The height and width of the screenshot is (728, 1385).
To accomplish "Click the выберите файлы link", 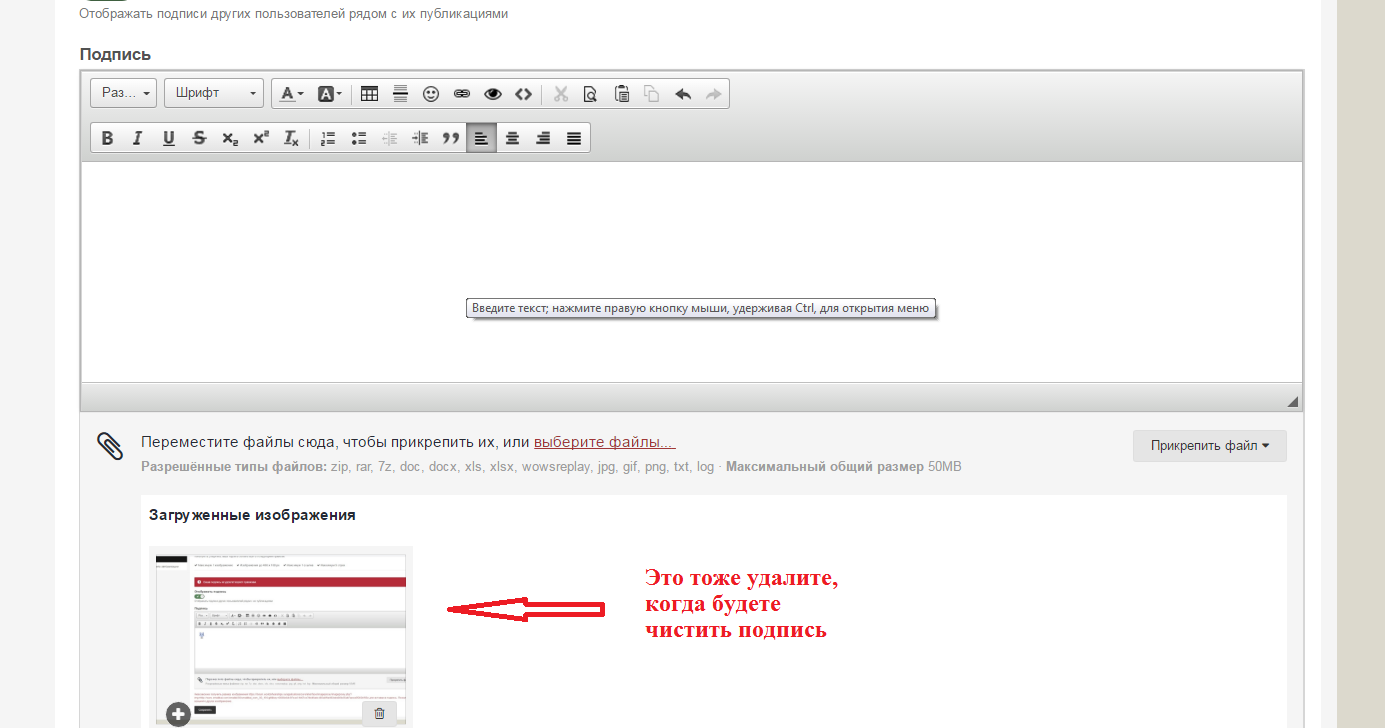I will pos(604,442).
